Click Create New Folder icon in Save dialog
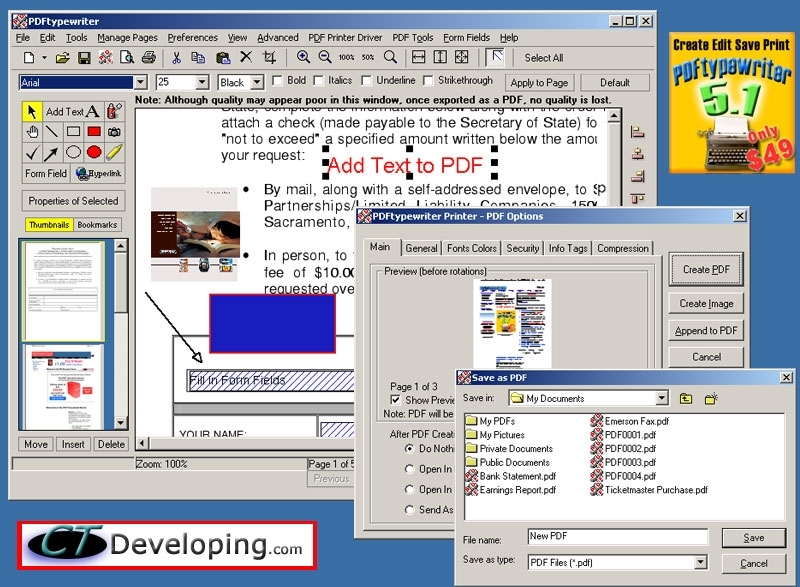 [711, 398]
